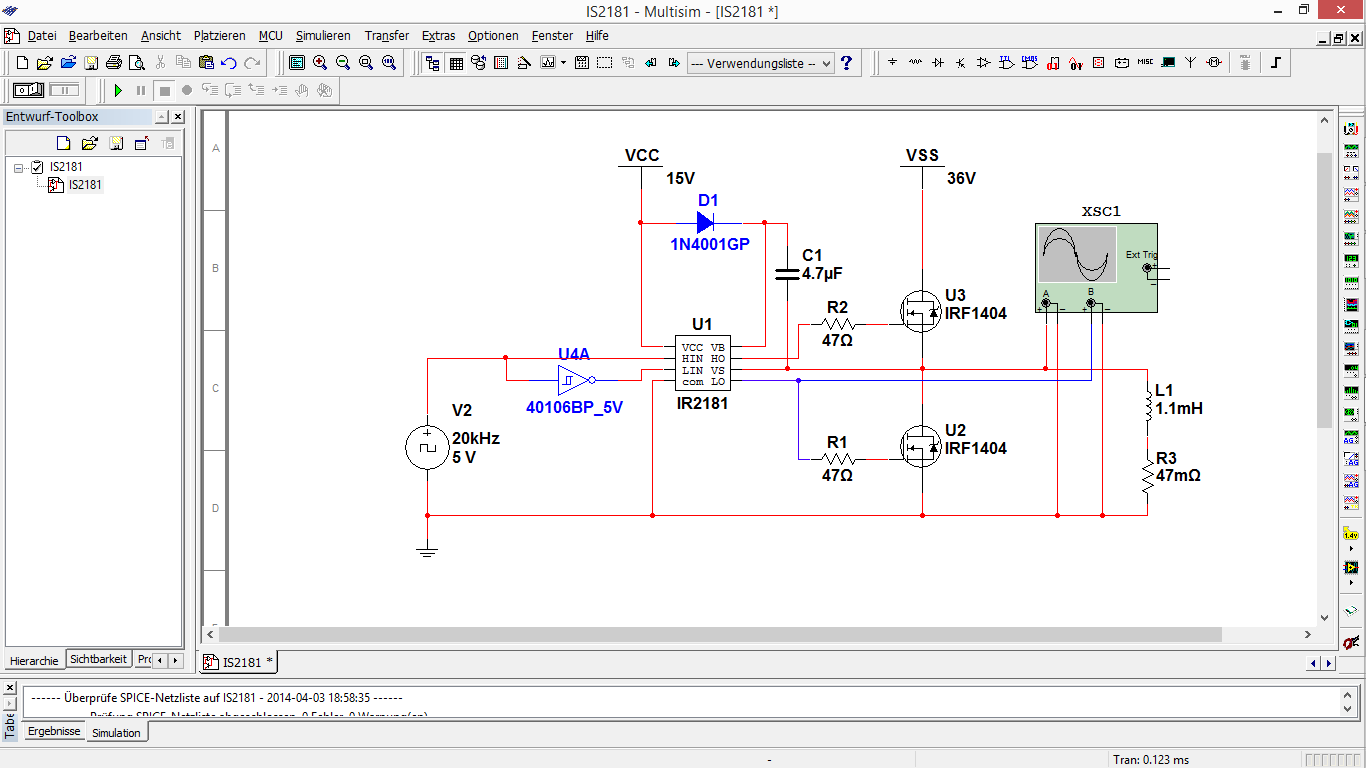
Task: Click the diode component toolbar icon
Action: point(938,62)
